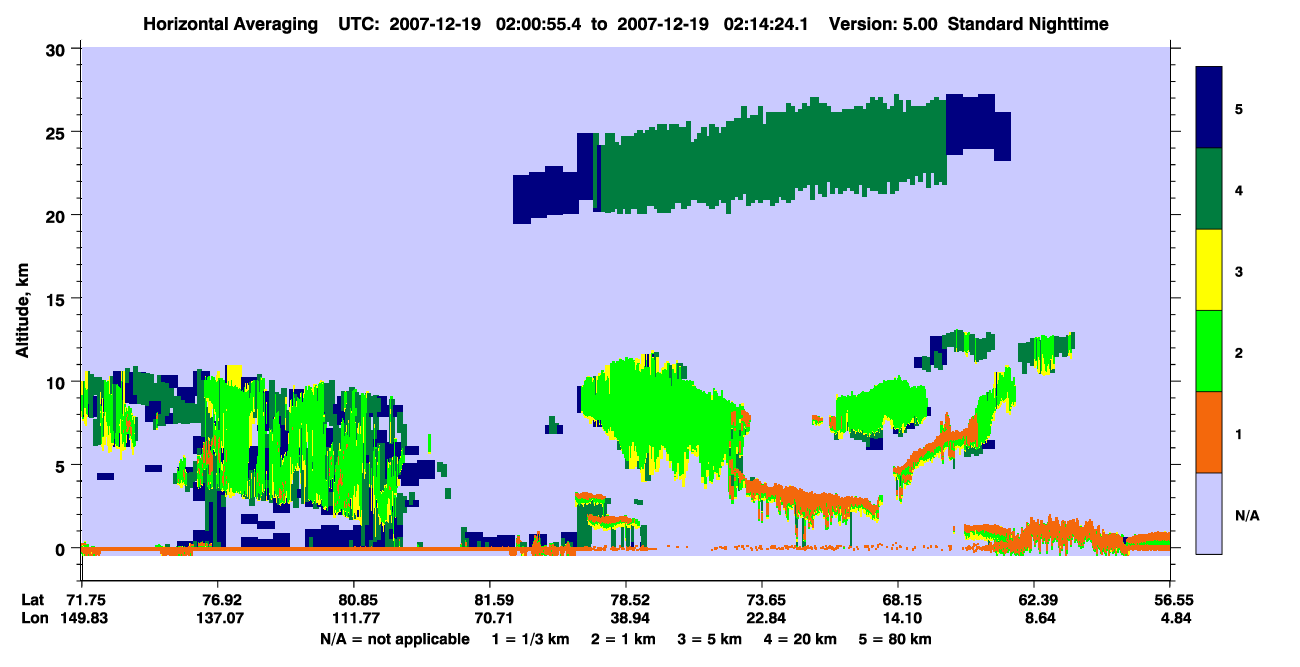Image resolution: width=1300 pixels, height=667 pixels.
Task: Click the colorbar label '1'
Action: (x=1238, y=433)
